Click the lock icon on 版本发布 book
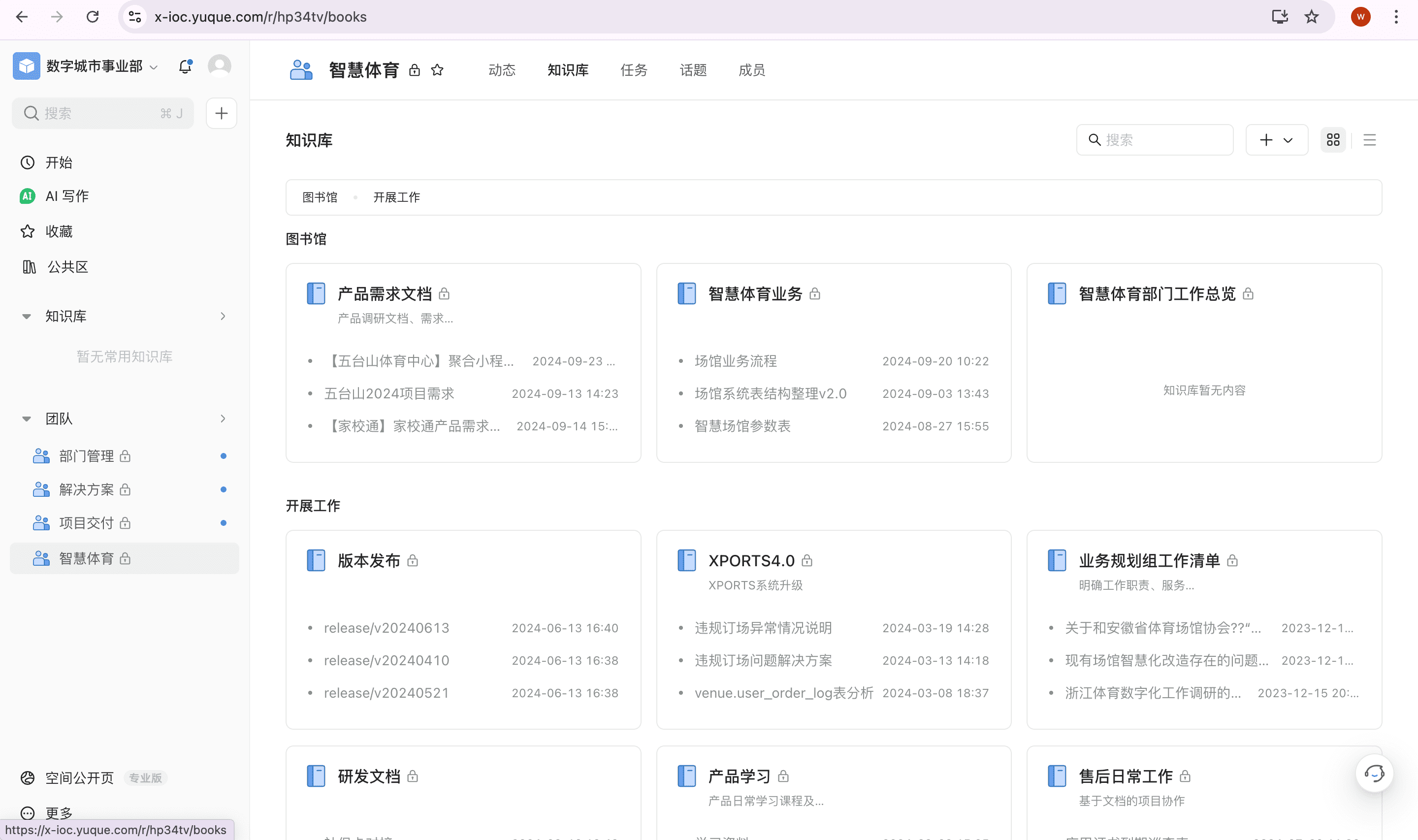This screenshot has width=1418, height=840. pos(413,560)
